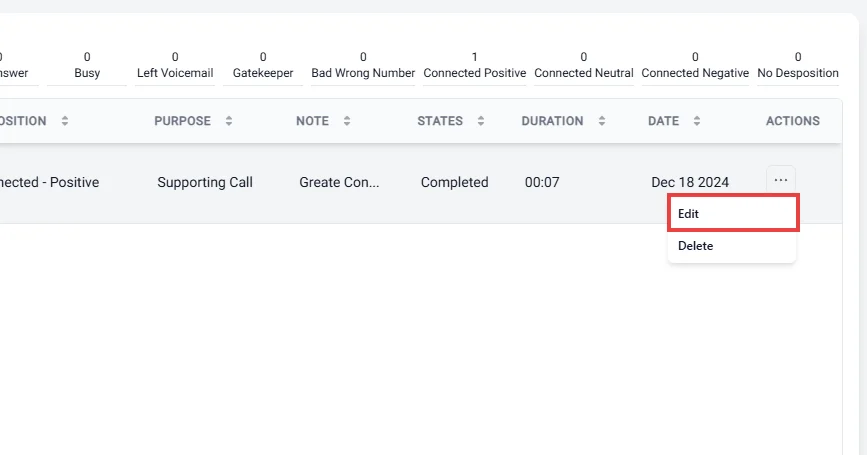
Task: Sort by Purpose column arrows
Action: tap(229, 121)
